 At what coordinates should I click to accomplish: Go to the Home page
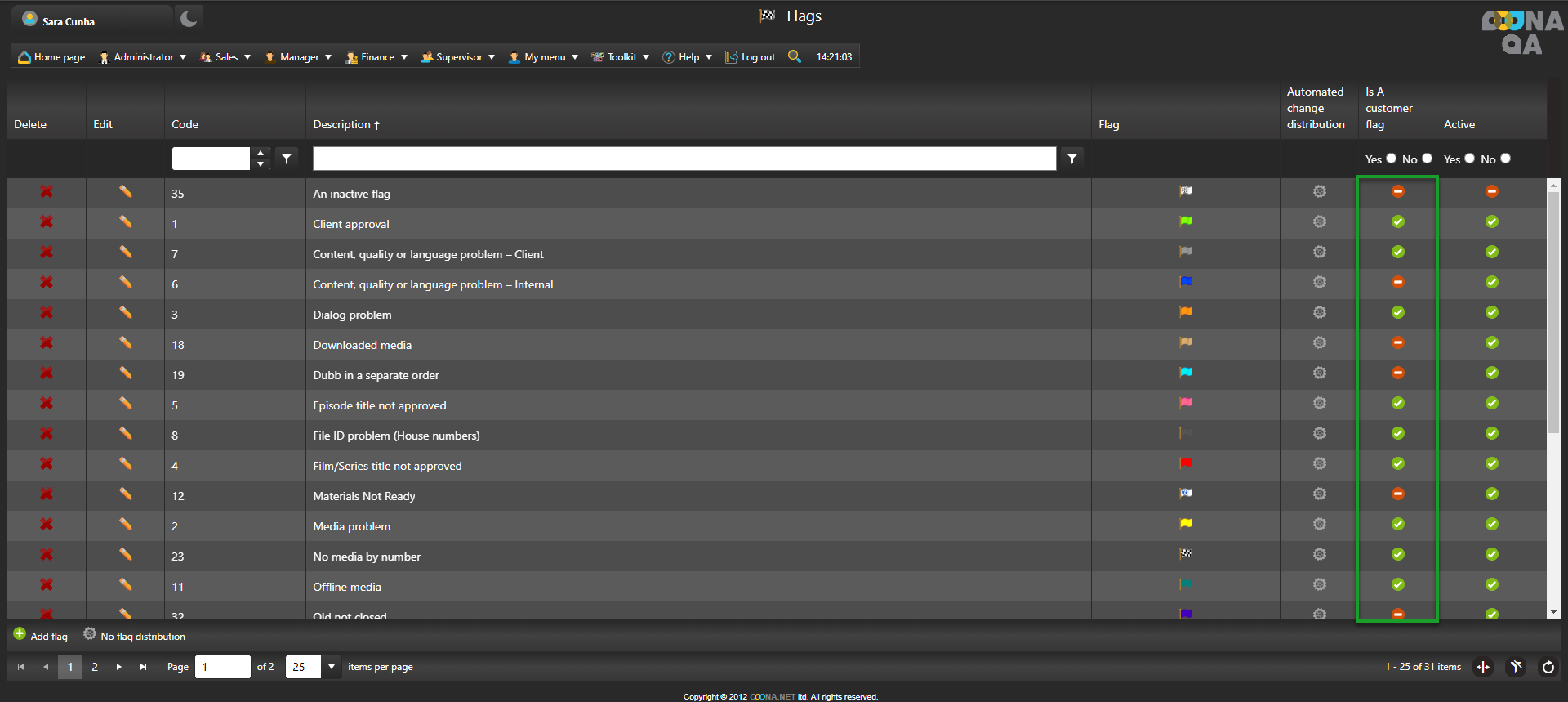click(x=51, y=57)
